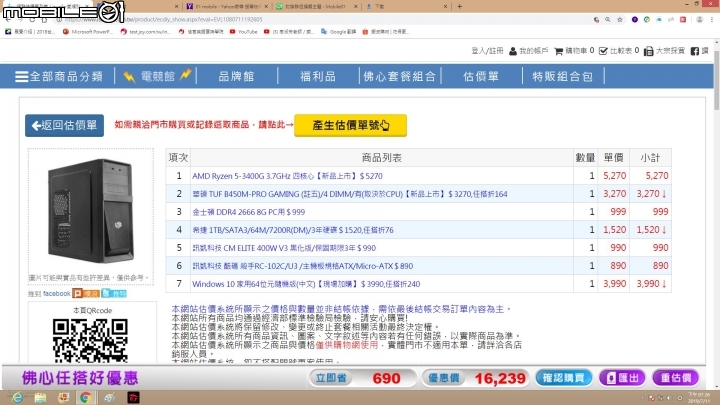This screenshot has width=720, height=405.
Task: Click the 登入/註冊 login link
Action: 487,51
